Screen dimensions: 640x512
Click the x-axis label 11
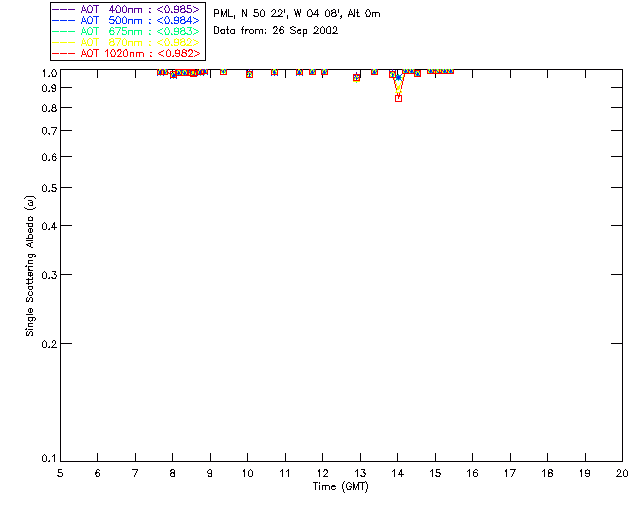point(285,473)
